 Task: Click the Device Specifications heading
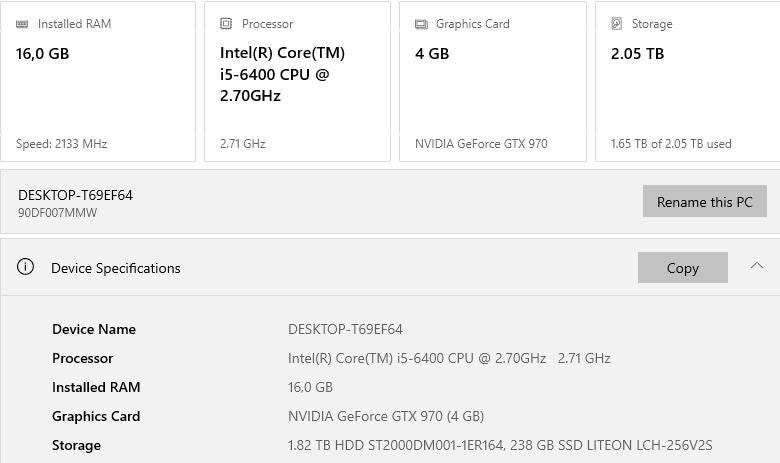pyautogui.click(x=116, y=268)
